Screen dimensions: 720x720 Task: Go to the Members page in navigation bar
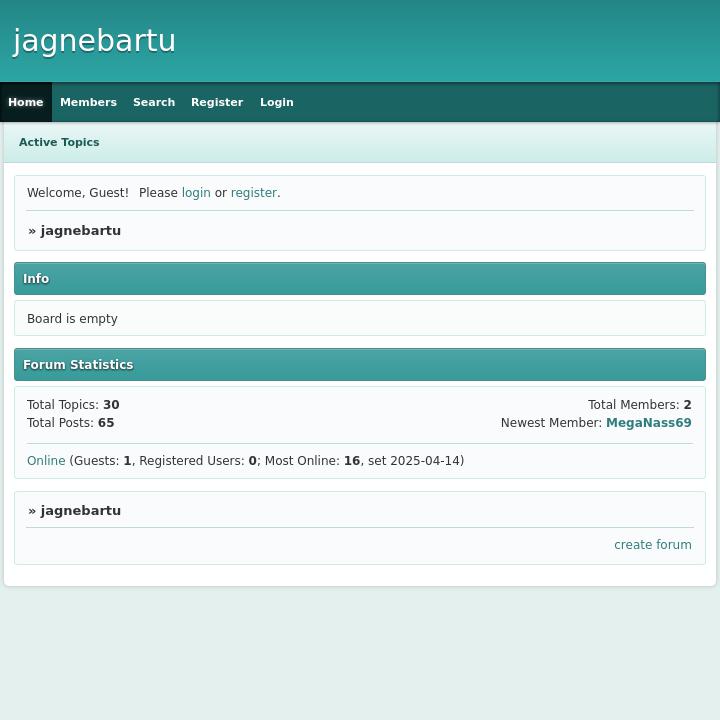click(x=88, y=102)
